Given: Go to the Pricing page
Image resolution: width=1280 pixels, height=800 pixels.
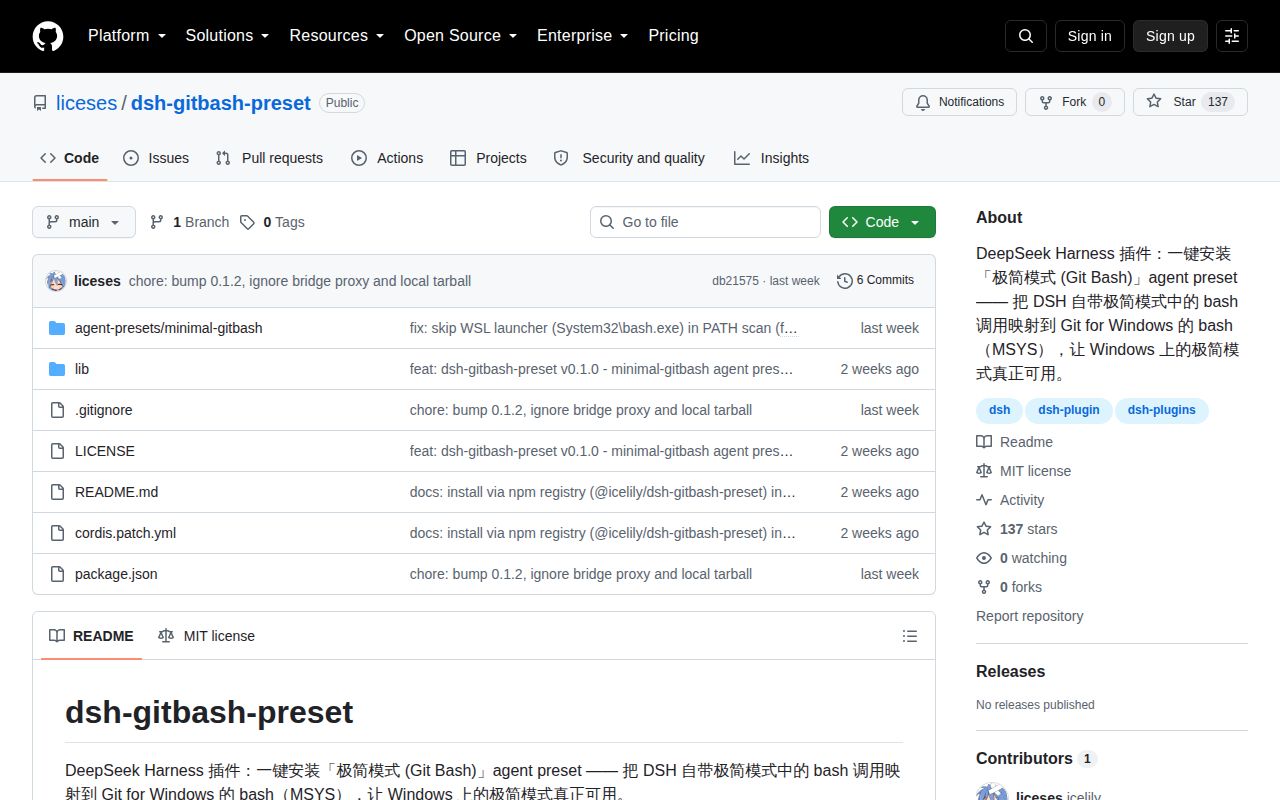Looking at the screenshot, I should point(673,36).
